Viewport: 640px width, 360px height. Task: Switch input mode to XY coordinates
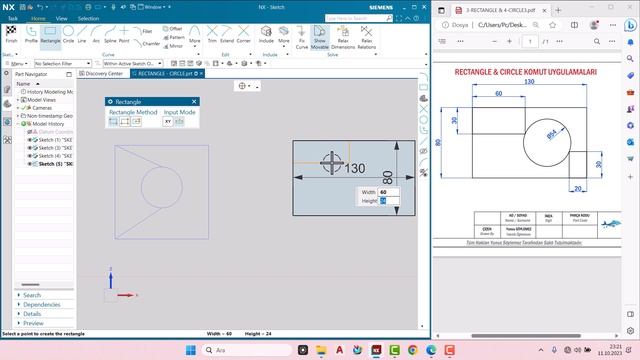[x=168, y=122]
